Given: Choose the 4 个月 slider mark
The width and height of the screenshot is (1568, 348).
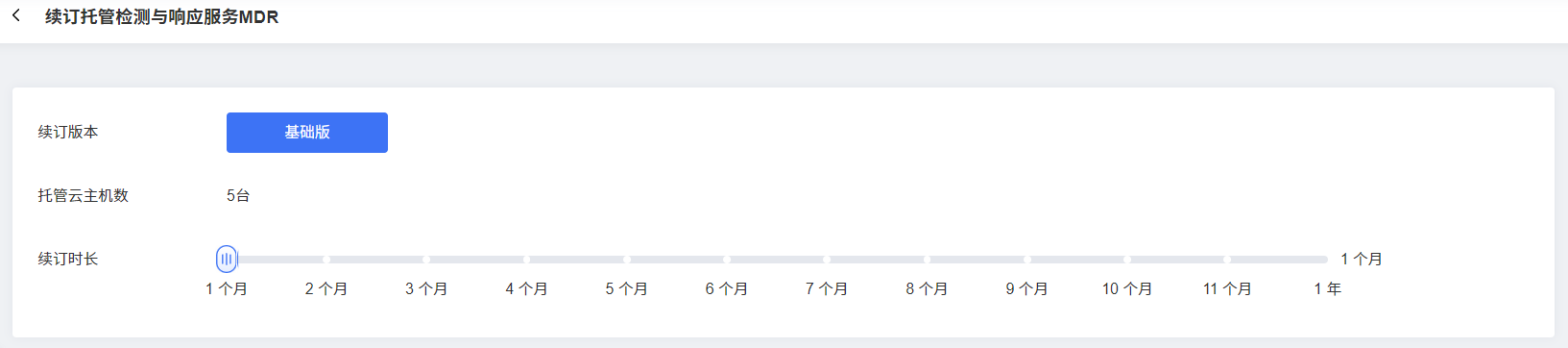Looking at the screenshot, I should click(x=526, y=260).
